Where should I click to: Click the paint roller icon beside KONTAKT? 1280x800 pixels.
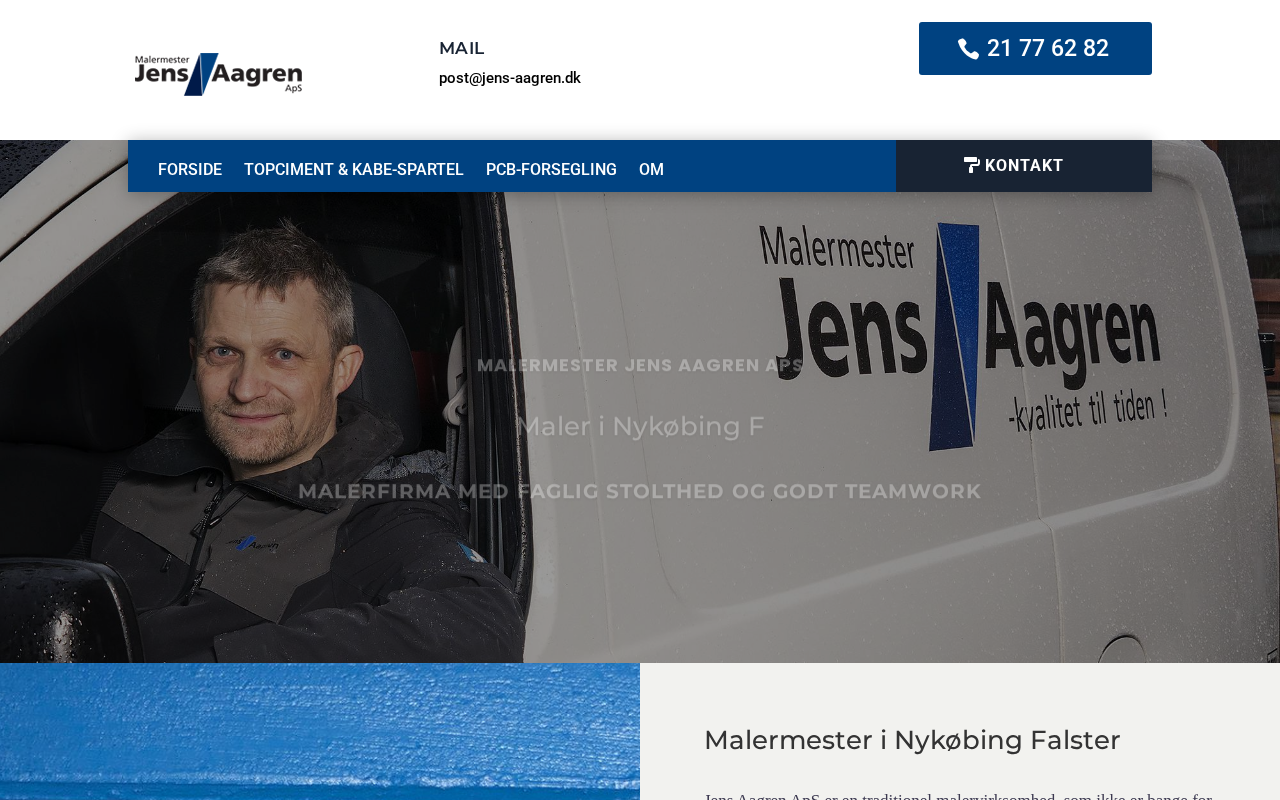click(x=971, y=166)
